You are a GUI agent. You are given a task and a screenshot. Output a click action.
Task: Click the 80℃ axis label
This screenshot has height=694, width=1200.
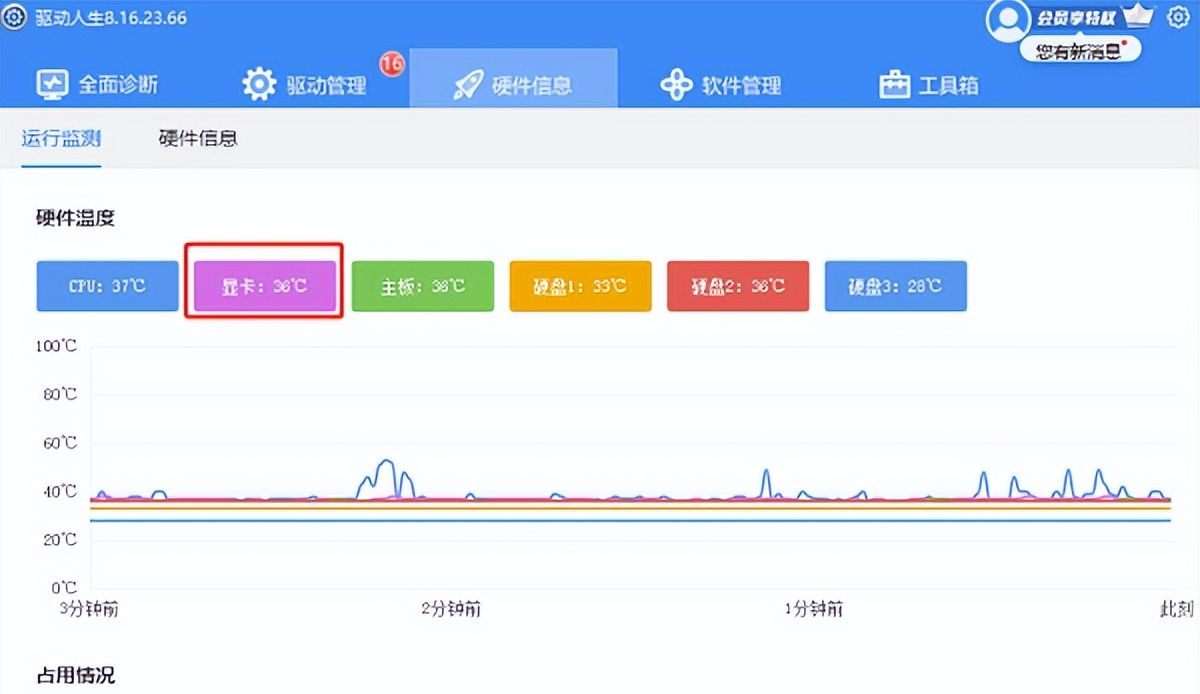click(x=61, y=394)
